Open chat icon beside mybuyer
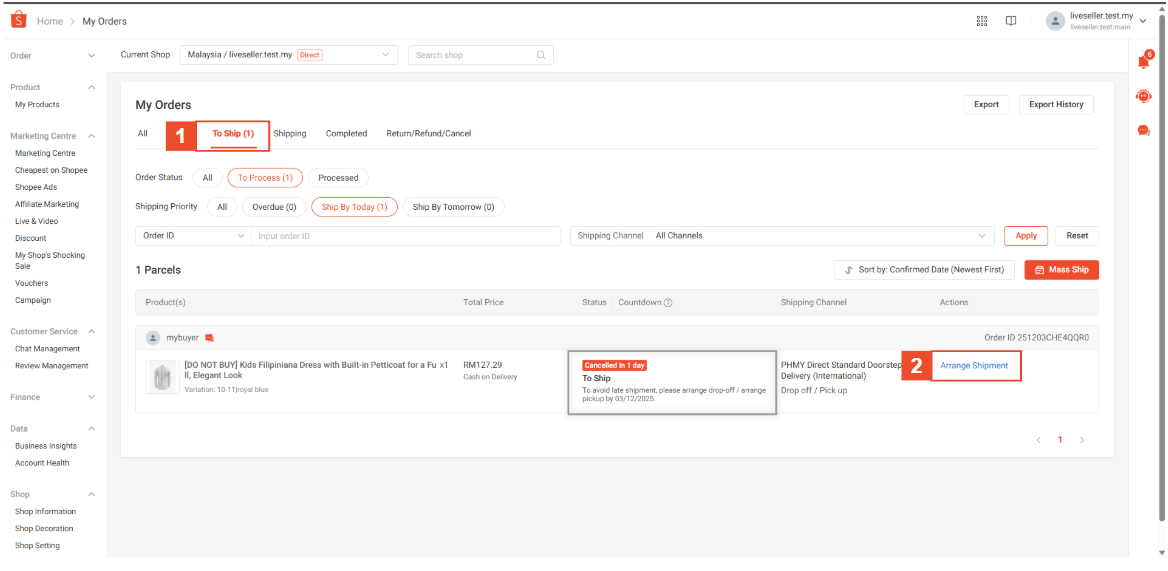The width and height of the screenshot is (1168, 571). [209, 338]
